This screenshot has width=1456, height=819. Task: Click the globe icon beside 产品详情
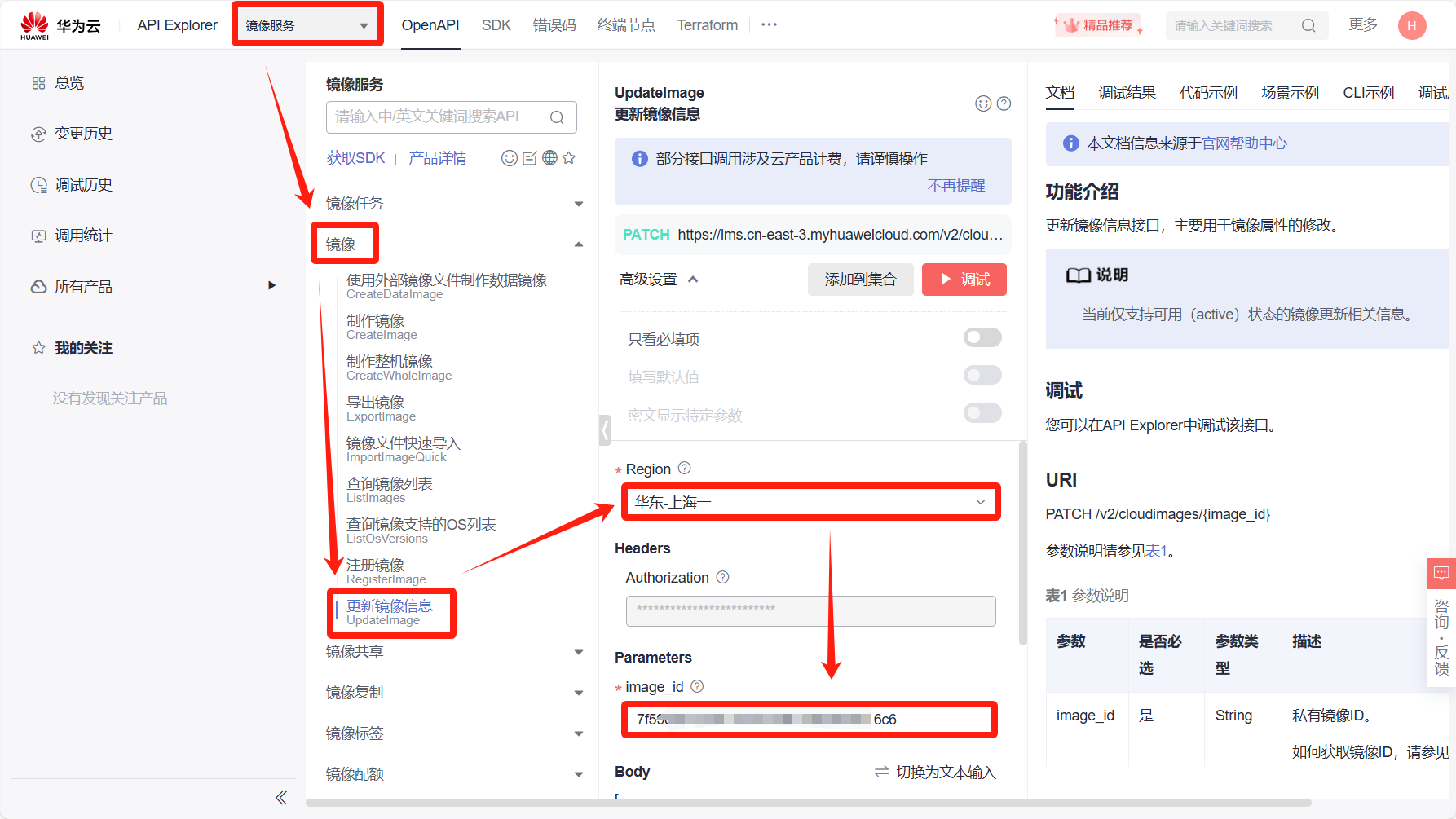tap(549, 158)
